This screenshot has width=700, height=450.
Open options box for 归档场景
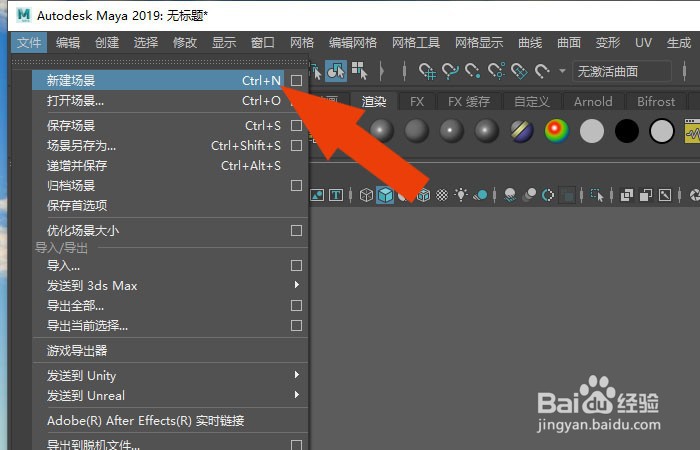(296, 185)
